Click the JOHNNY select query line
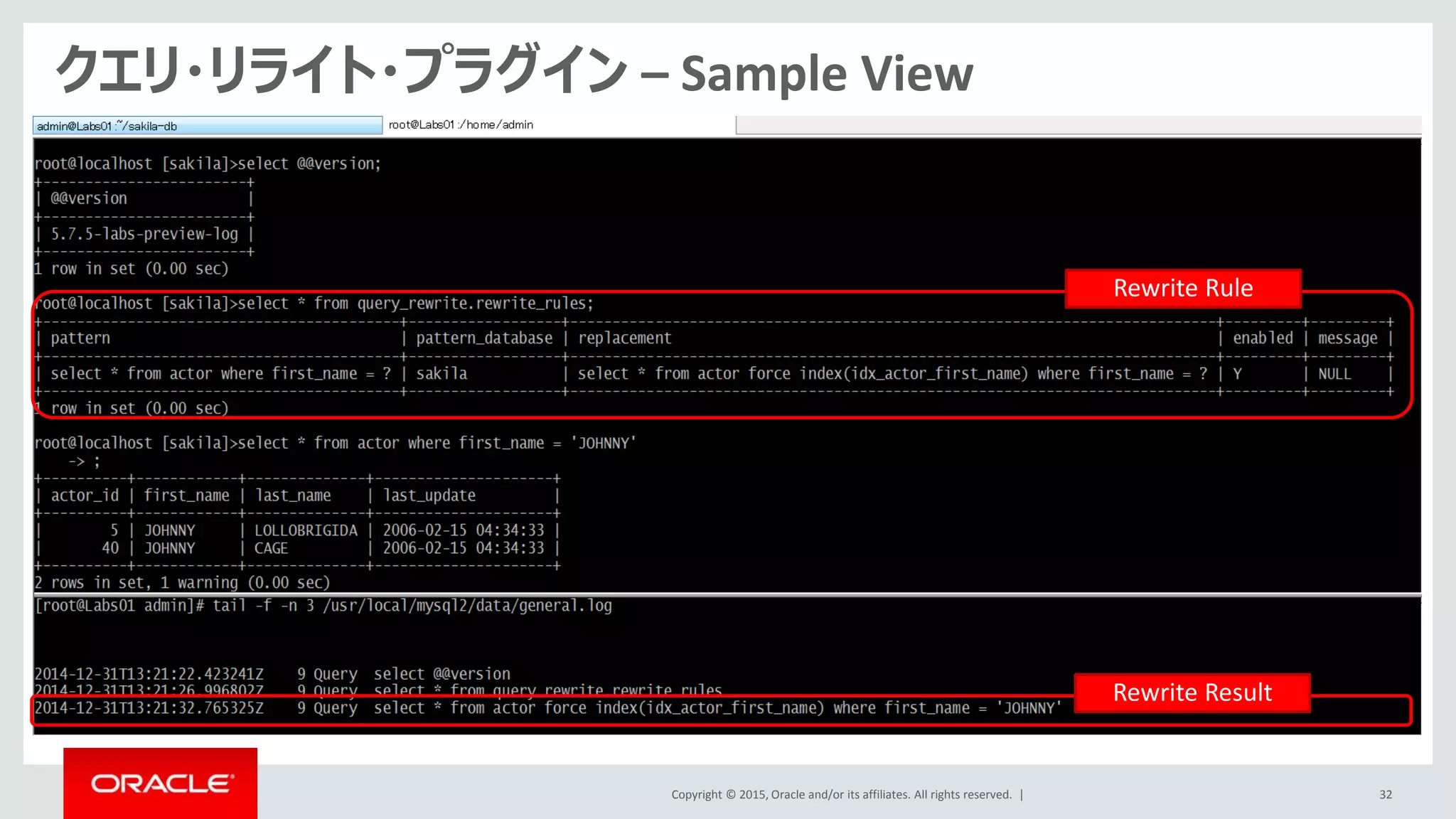 click(335, 444)
